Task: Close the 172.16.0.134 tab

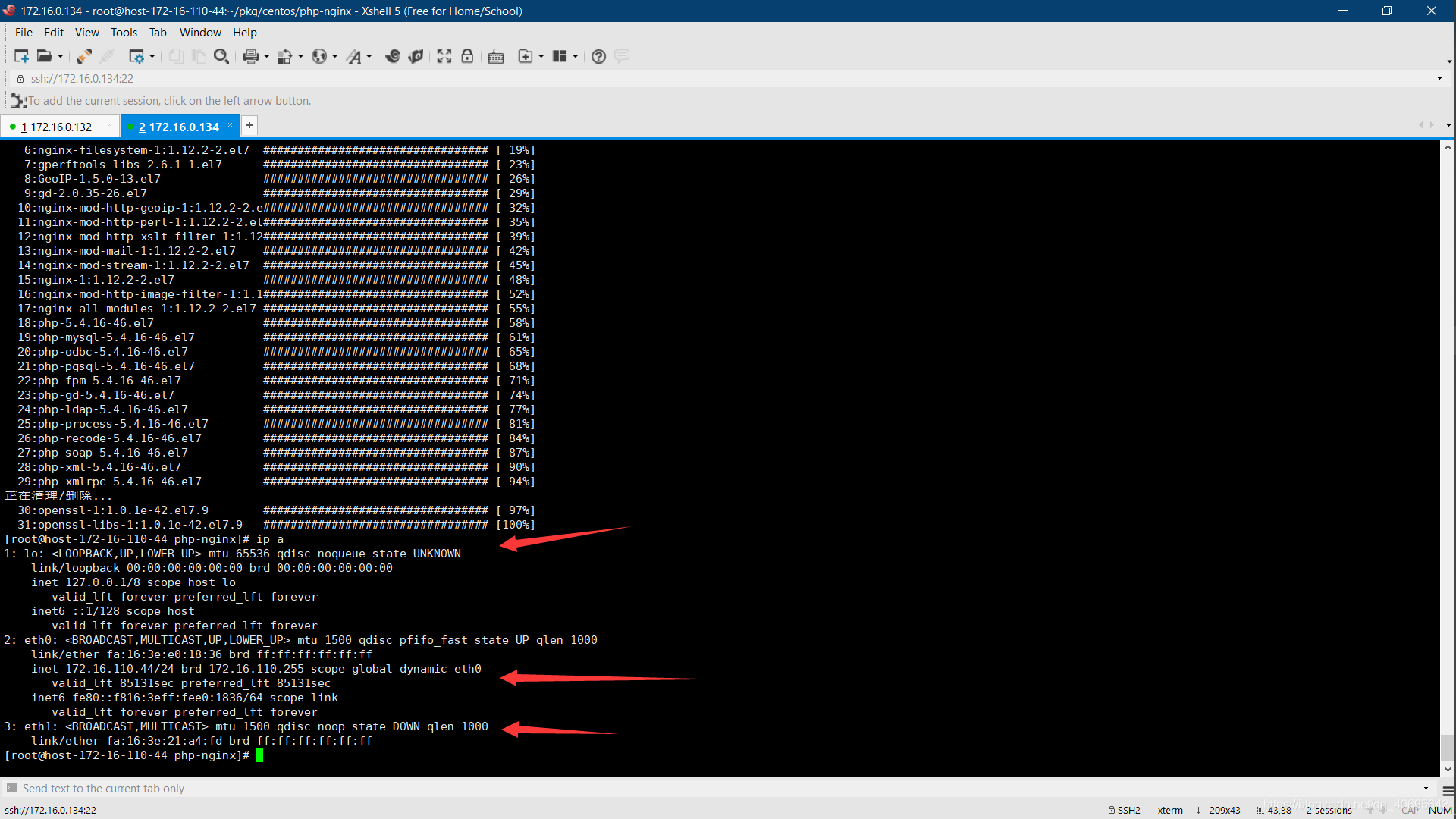Action: (x=230, y=125)
